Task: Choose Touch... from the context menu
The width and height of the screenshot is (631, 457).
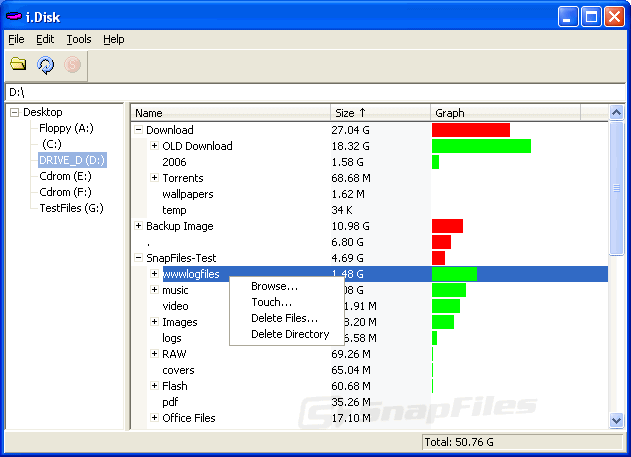Action: point(272,302)
